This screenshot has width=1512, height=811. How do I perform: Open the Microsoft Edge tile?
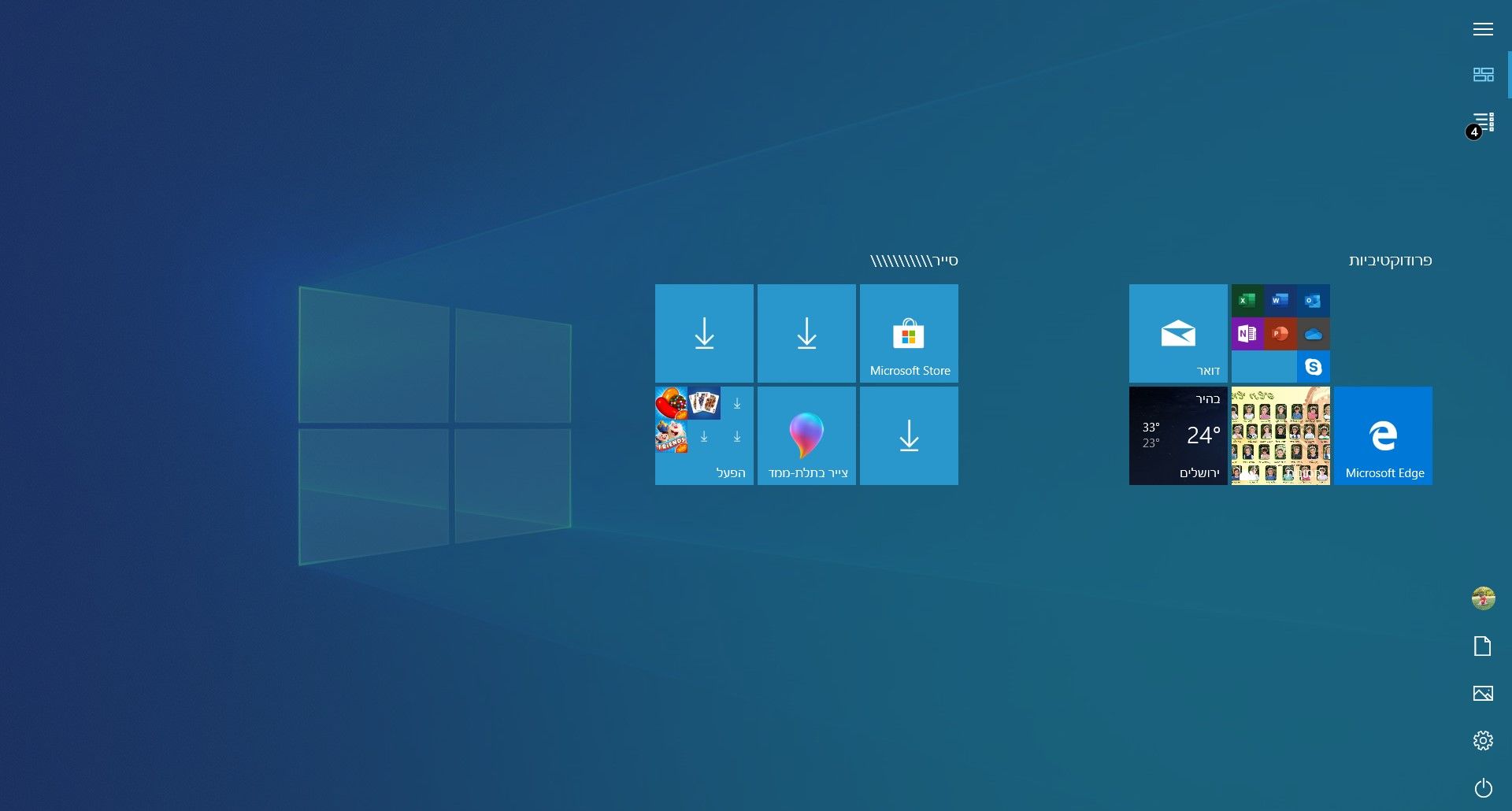(1383, 435)
